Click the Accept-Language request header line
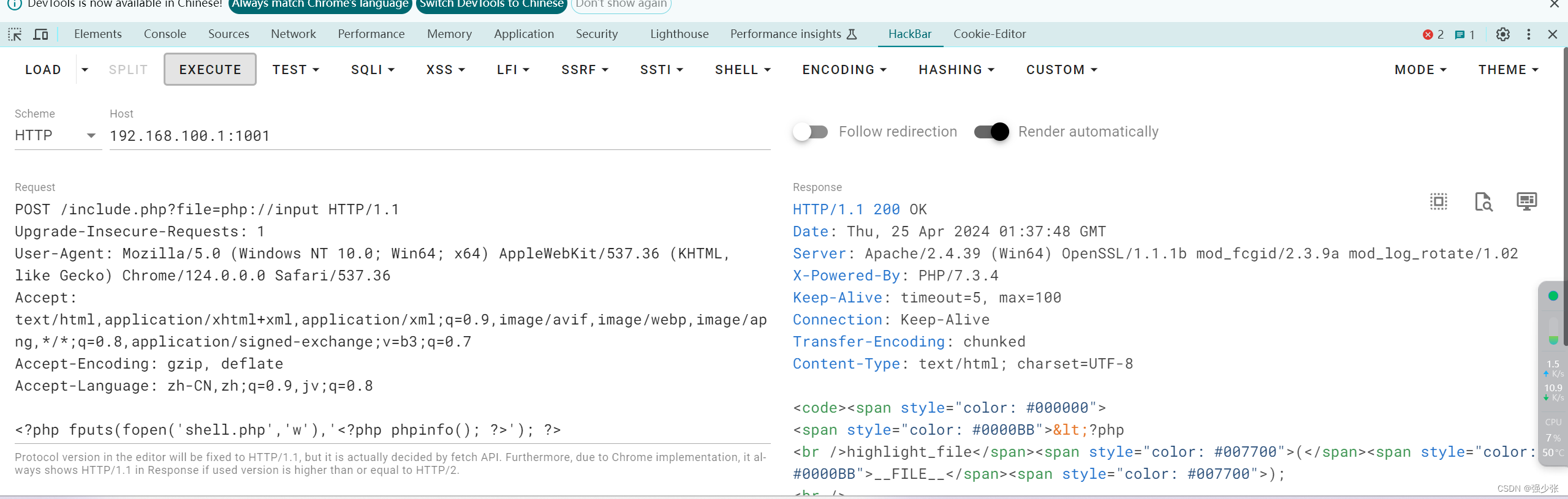This screenshot has height=499, width=1568. (x=194, y=386)
